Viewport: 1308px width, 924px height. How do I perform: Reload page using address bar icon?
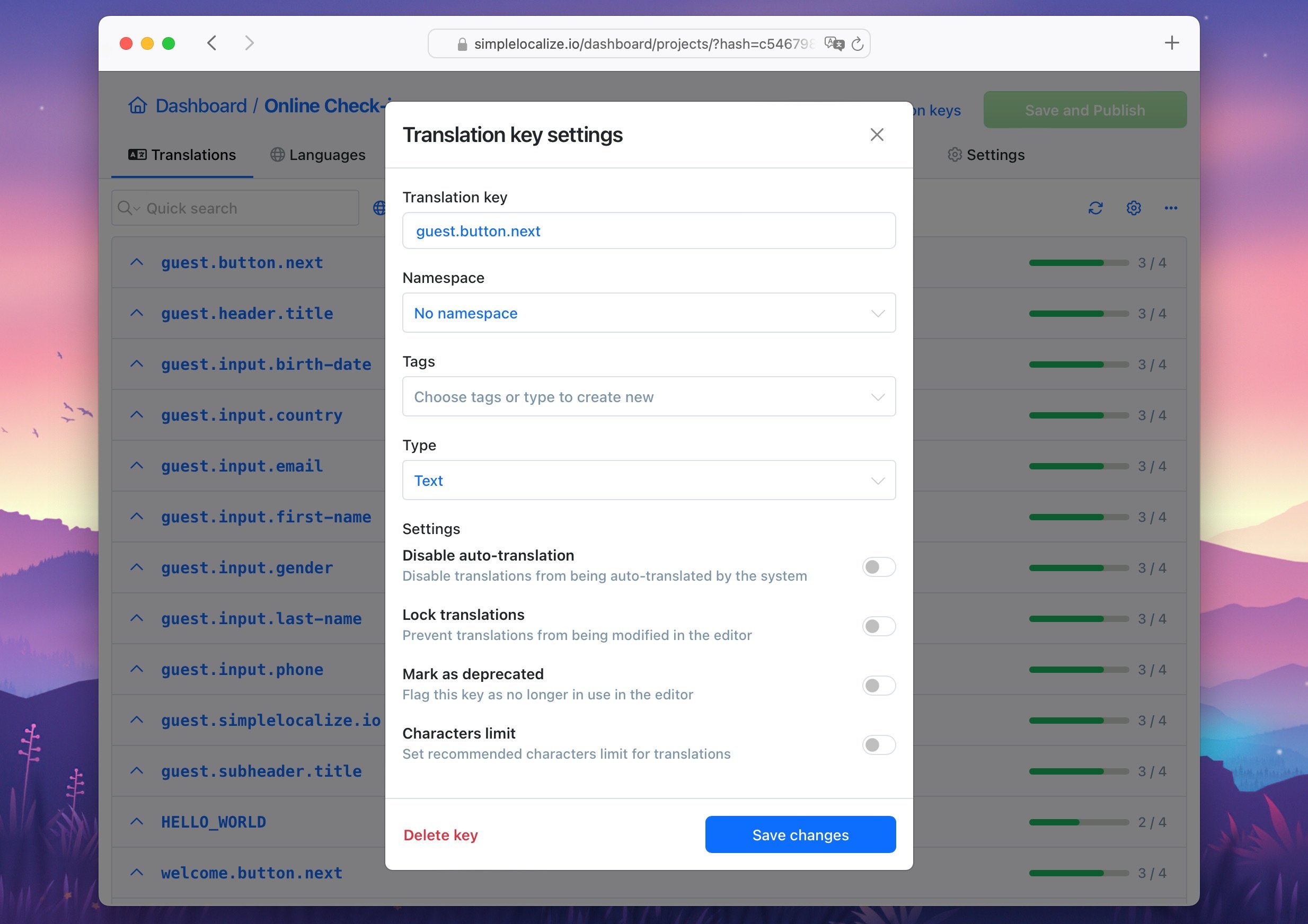(x=858, y=44)
